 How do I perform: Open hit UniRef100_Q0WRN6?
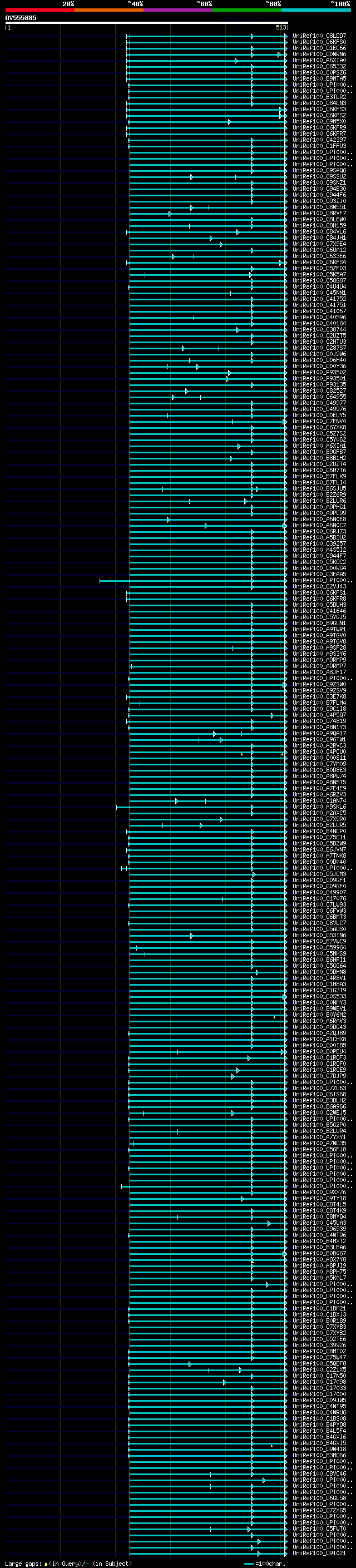pyautogui.click(x=319, y=54)
